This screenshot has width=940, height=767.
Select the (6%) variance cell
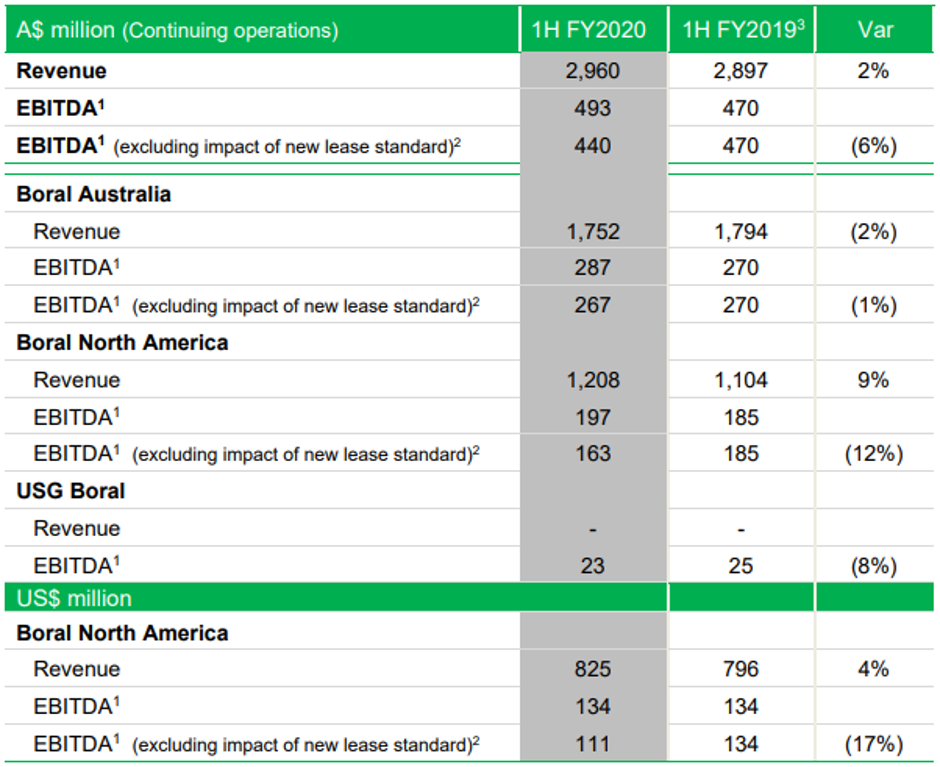click(874, 146)
